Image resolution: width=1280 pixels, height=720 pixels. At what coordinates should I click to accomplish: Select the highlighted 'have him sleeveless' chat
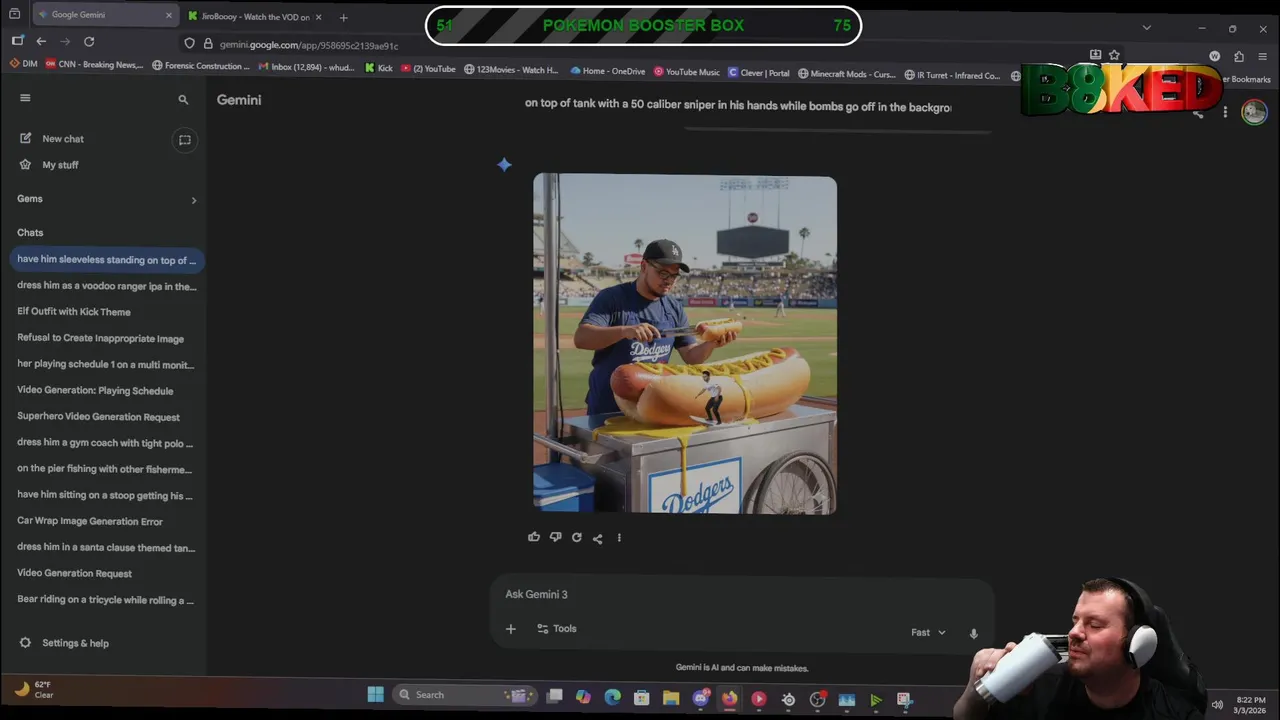pyautogui.click(x=106, y=260)
